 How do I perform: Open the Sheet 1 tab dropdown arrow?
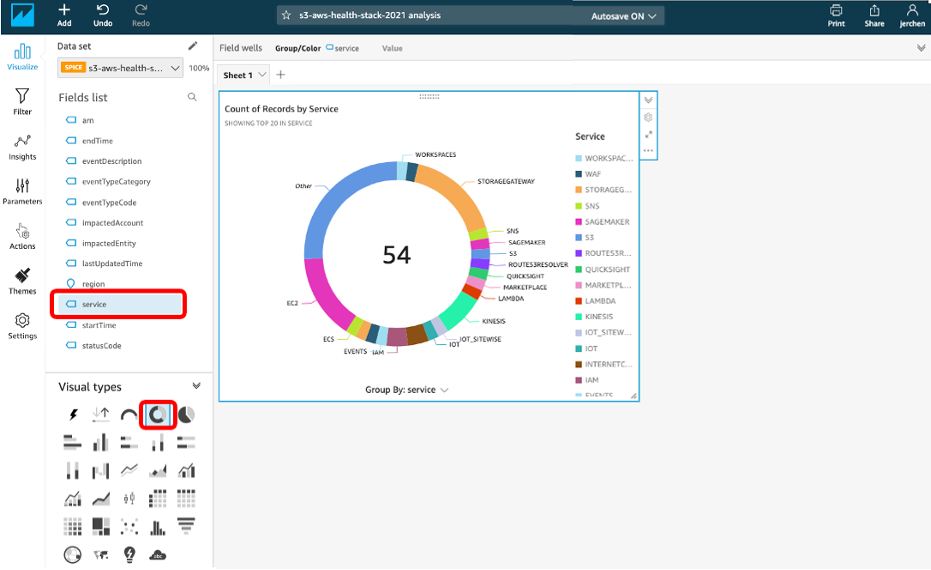click(262, 75)
